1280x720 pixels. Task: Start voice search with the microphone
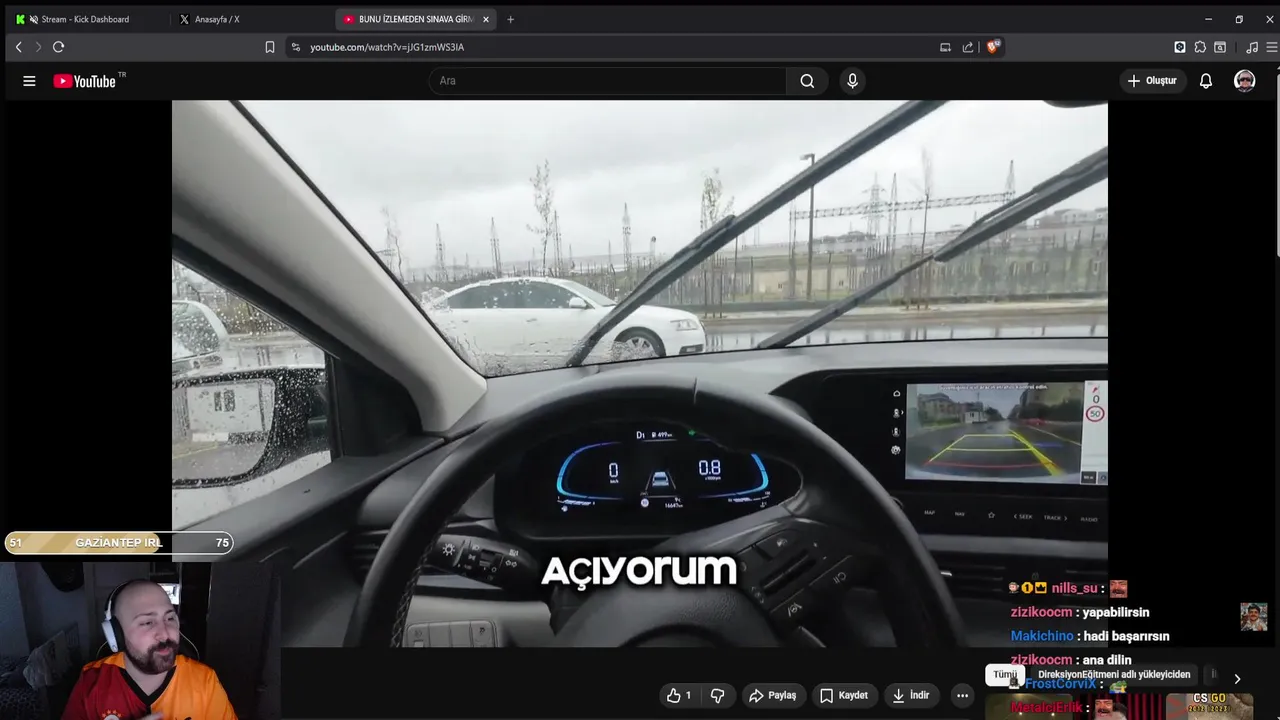tap(852, 81)
